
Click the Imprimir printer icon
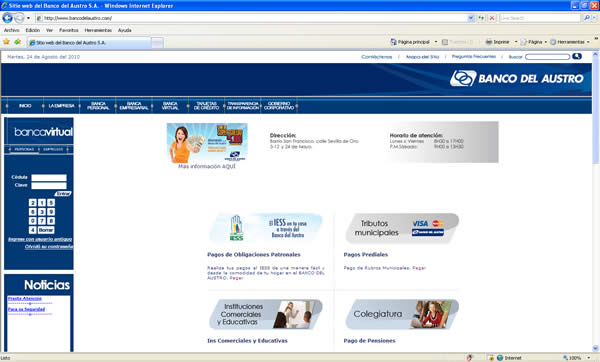click(489, 42)
